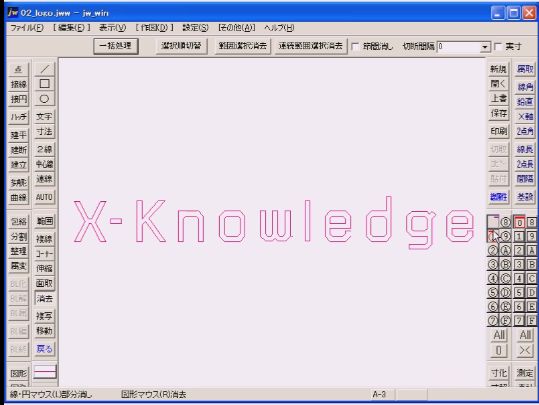Select the 伸縮 extend/trim tool

[x=44, y=269]
